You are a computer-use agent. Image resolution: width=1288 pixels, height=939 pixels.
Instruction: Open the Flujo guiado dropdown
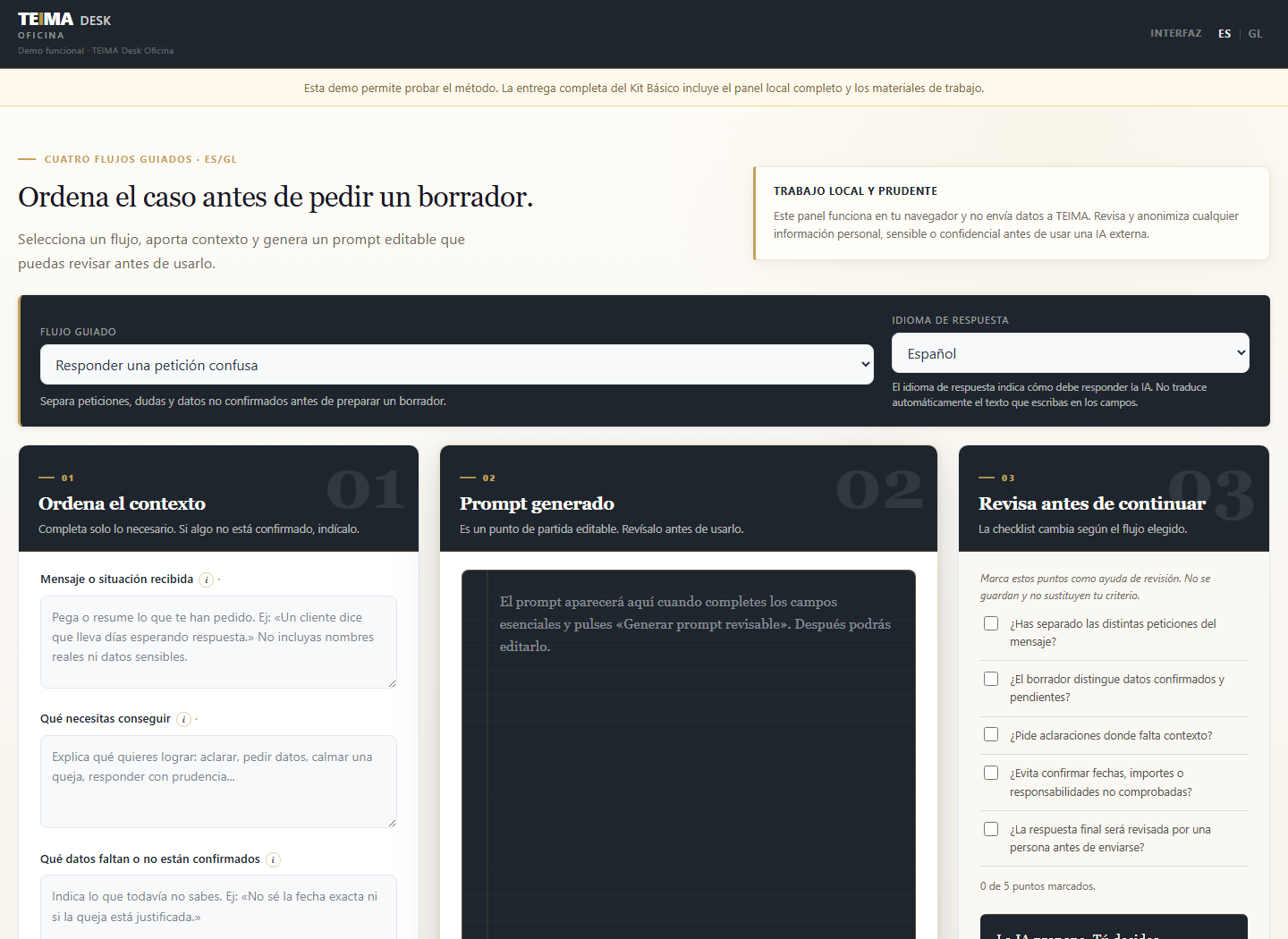[457, 365]
